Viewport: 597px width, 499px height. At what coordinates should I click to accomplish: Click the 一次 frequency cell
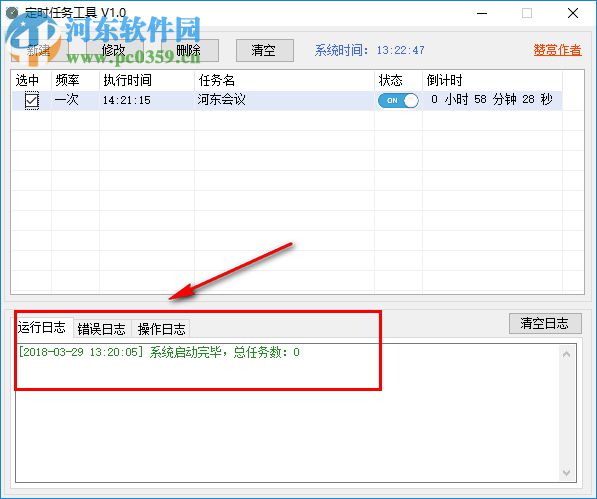(75, 100)
